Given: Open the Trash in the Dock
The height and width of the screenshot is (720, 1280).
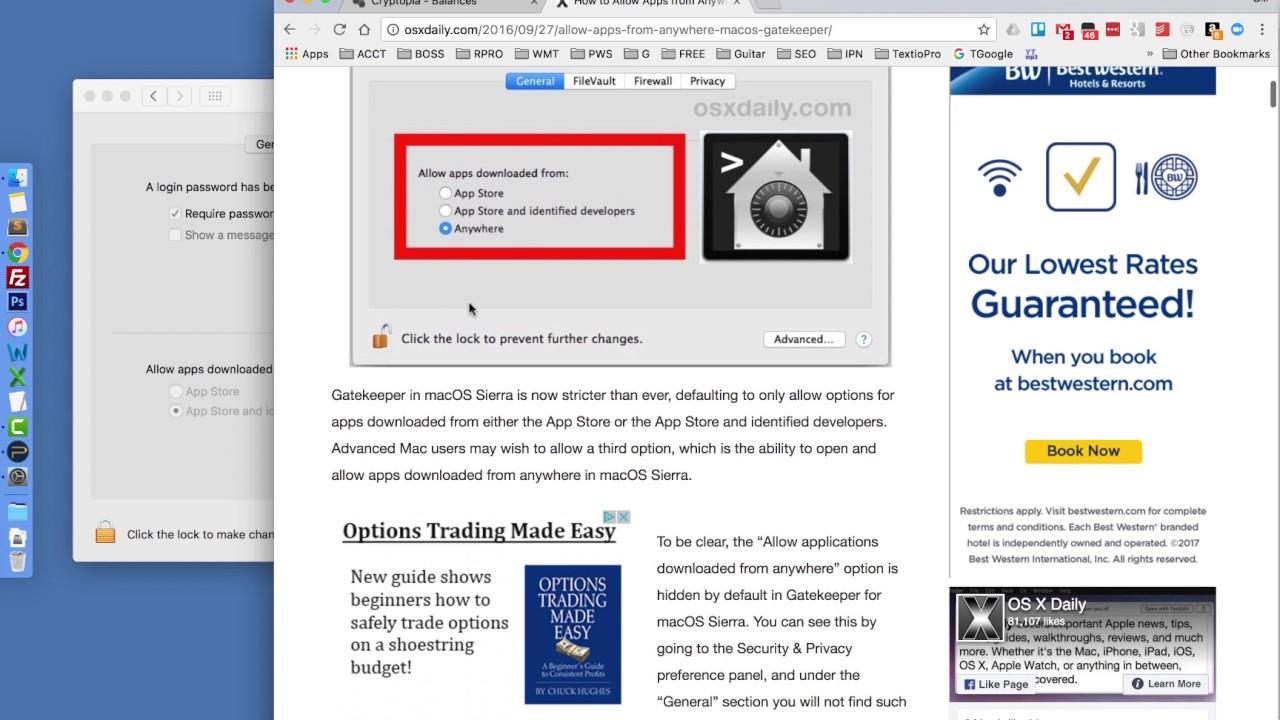Looking at the screenshot, I should [x=17, y=561].
